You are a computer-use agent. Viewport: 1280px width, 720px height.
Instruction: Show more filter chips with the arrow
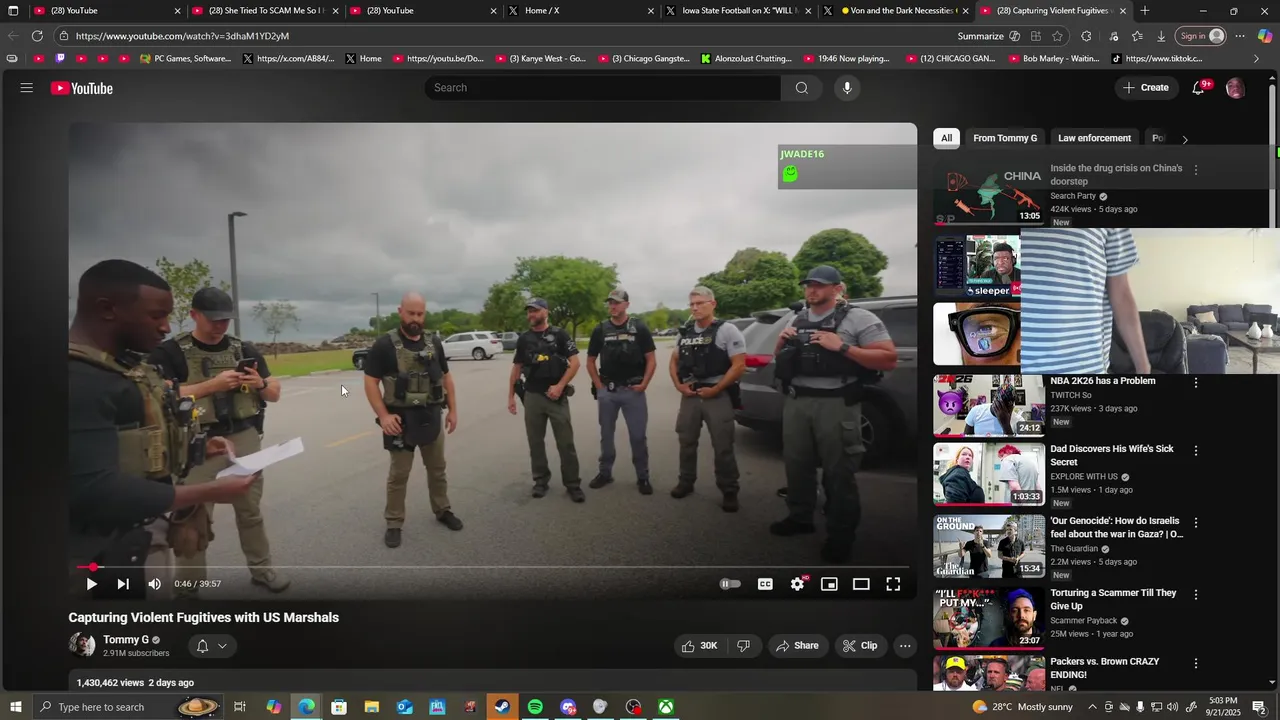pyautogui.click(x=1184, y=139)
